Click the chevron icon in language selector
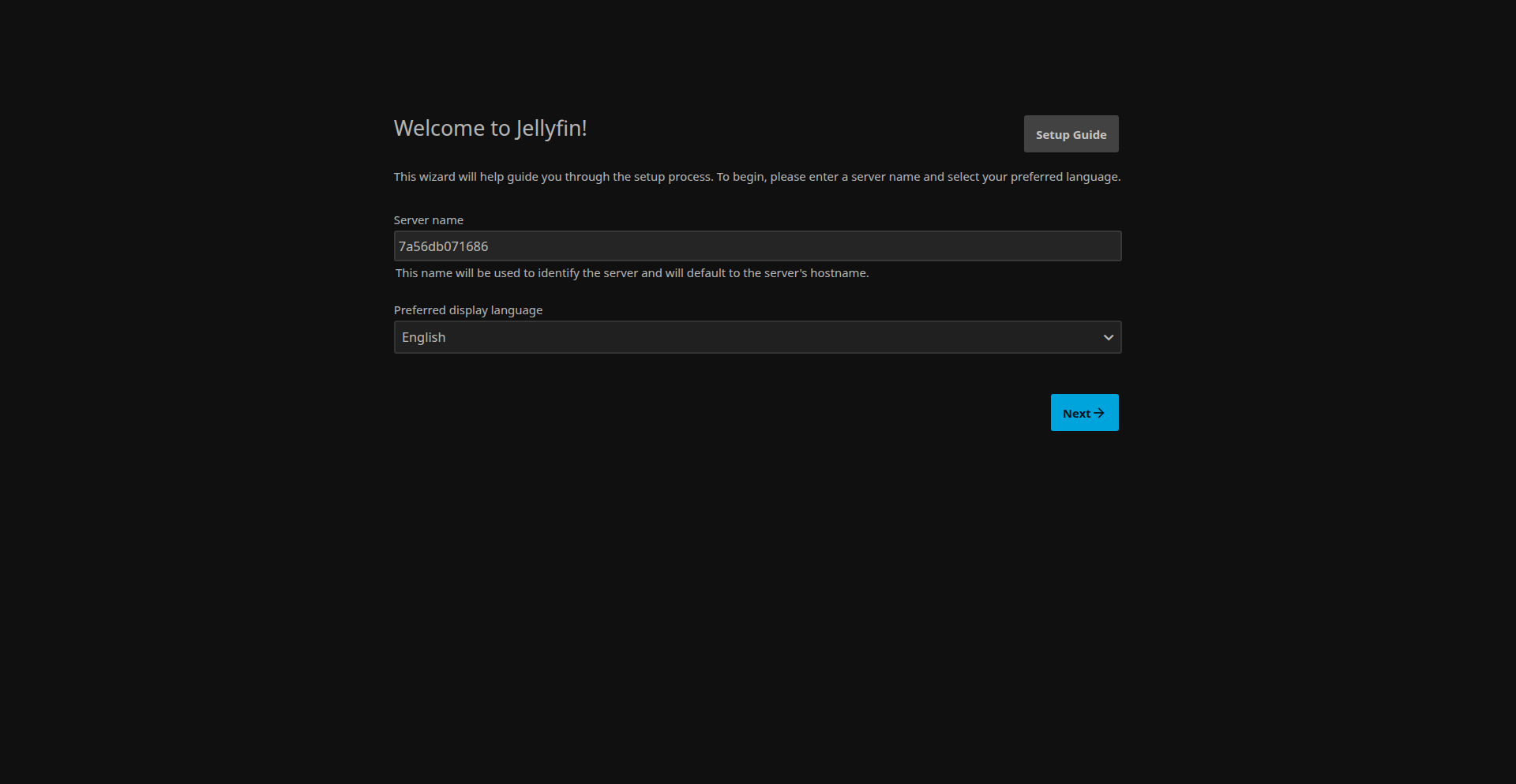This screenshot has height=784, width=1516. point(1108,338)
